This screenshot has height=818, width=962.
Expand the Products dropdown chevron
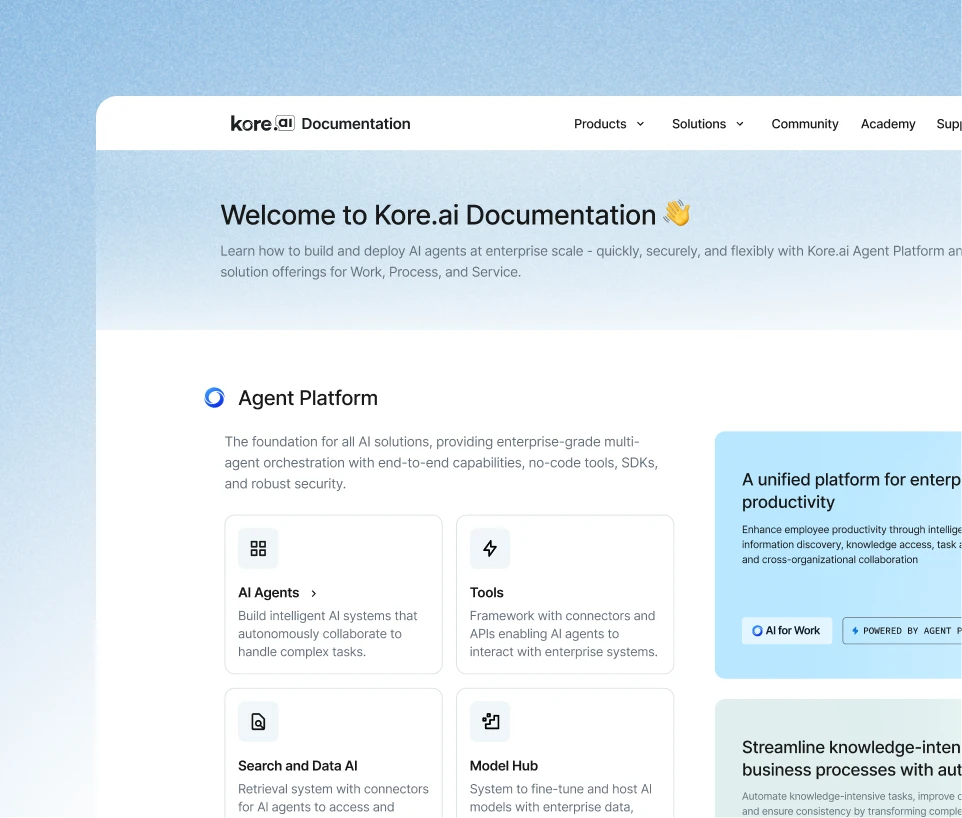pyautogui.click(x=641, y=124)
